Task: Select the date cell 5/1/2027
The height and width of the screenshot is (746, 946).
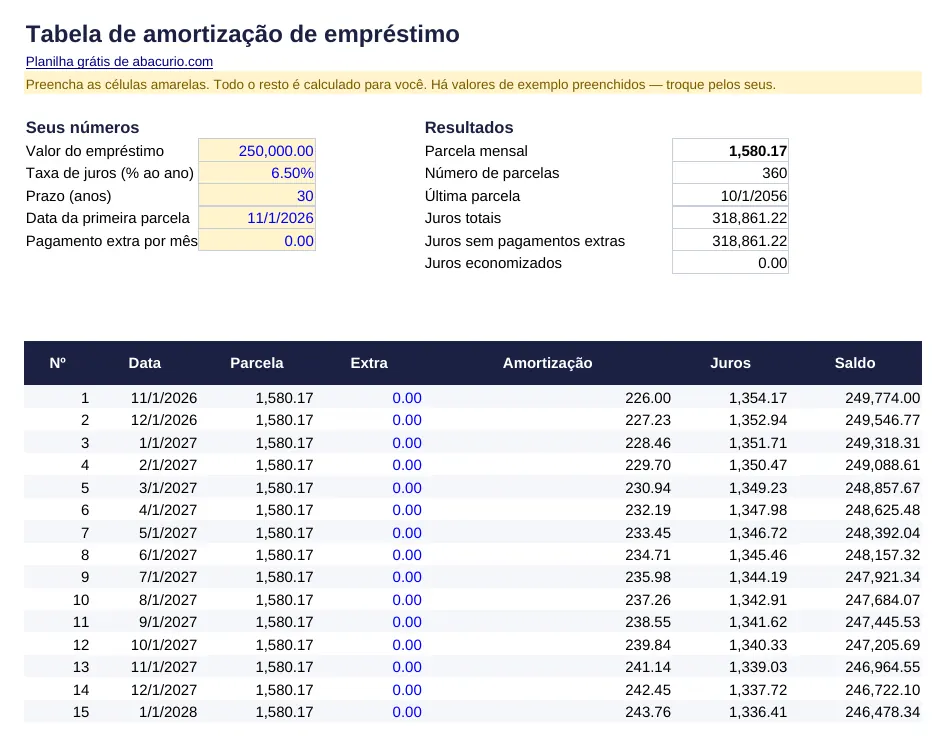Action: click(168, 533)
